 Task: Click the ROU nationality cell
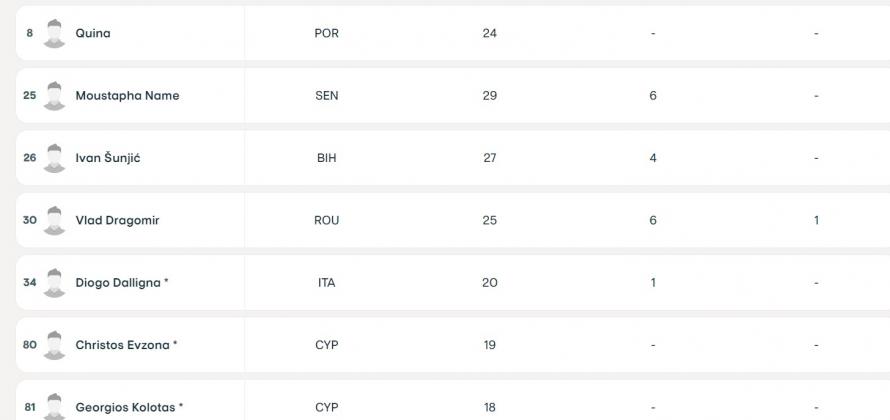326,220
